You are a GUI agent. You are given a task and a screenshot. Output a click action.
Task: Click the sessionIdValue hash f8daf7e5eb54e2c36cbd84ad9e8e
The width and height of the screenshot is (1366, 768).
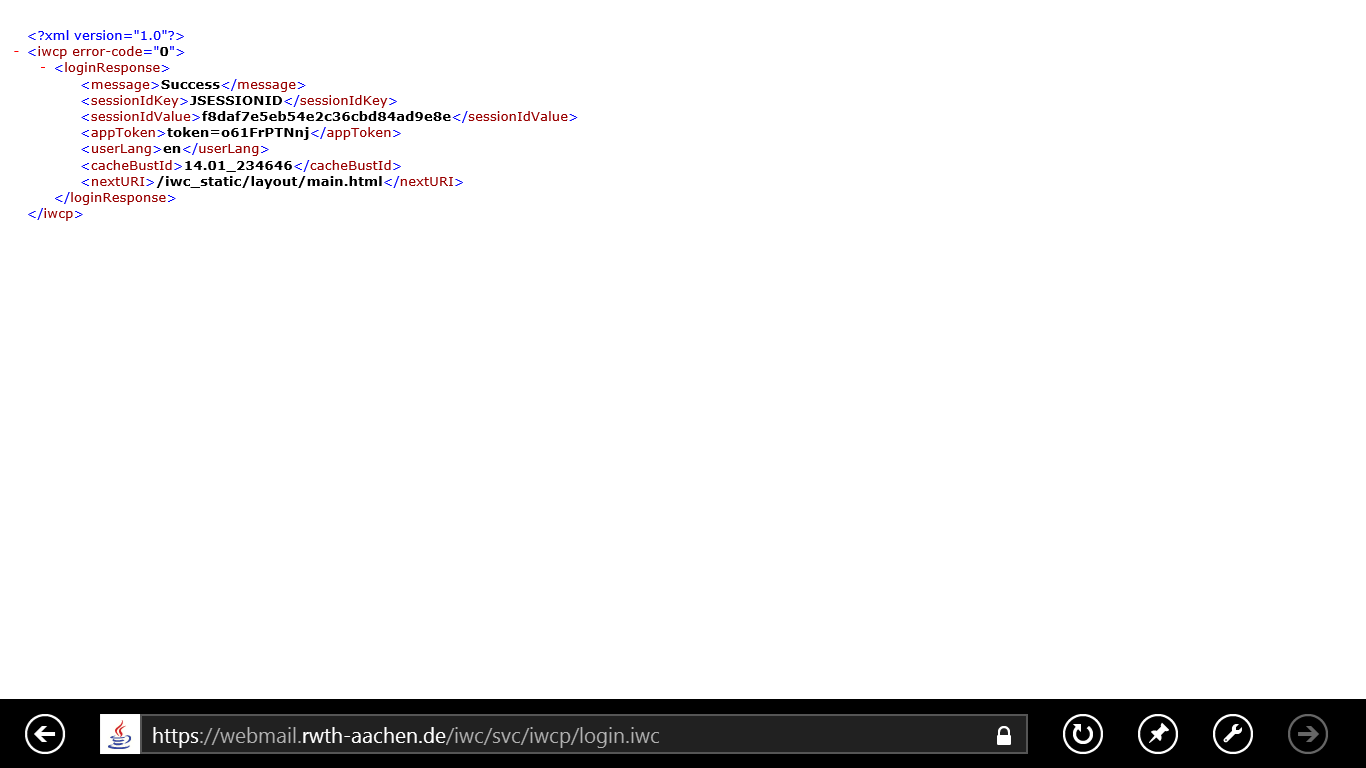[x=326, y=117]
